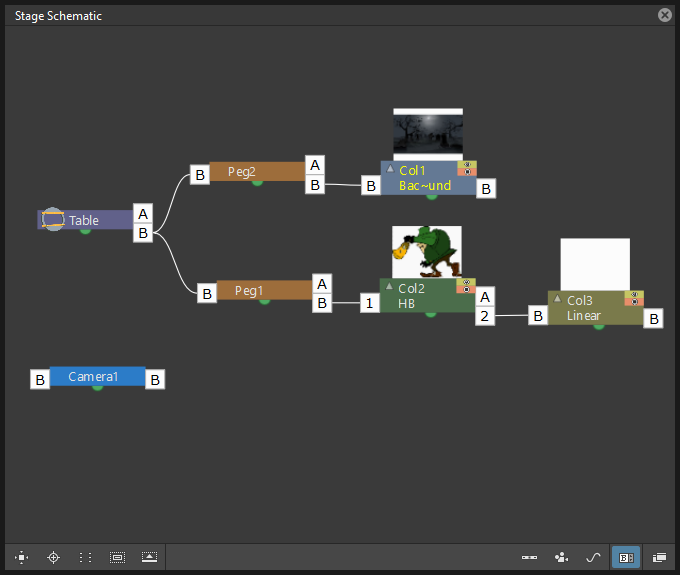Screen dimensions: 680x575
Task: Toggle output port display mode button
Action: coord(626,557)
